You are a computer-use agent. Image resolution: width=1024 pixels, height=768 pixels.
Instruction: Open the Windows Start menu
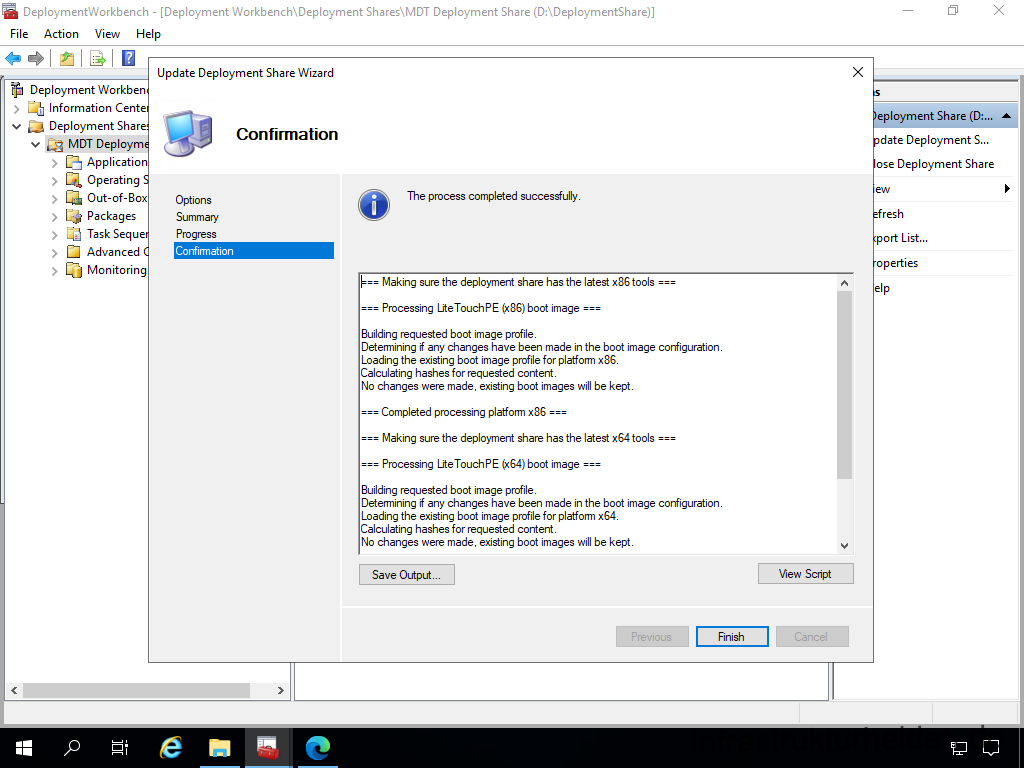pyautogui.click(x=24, y=747)
